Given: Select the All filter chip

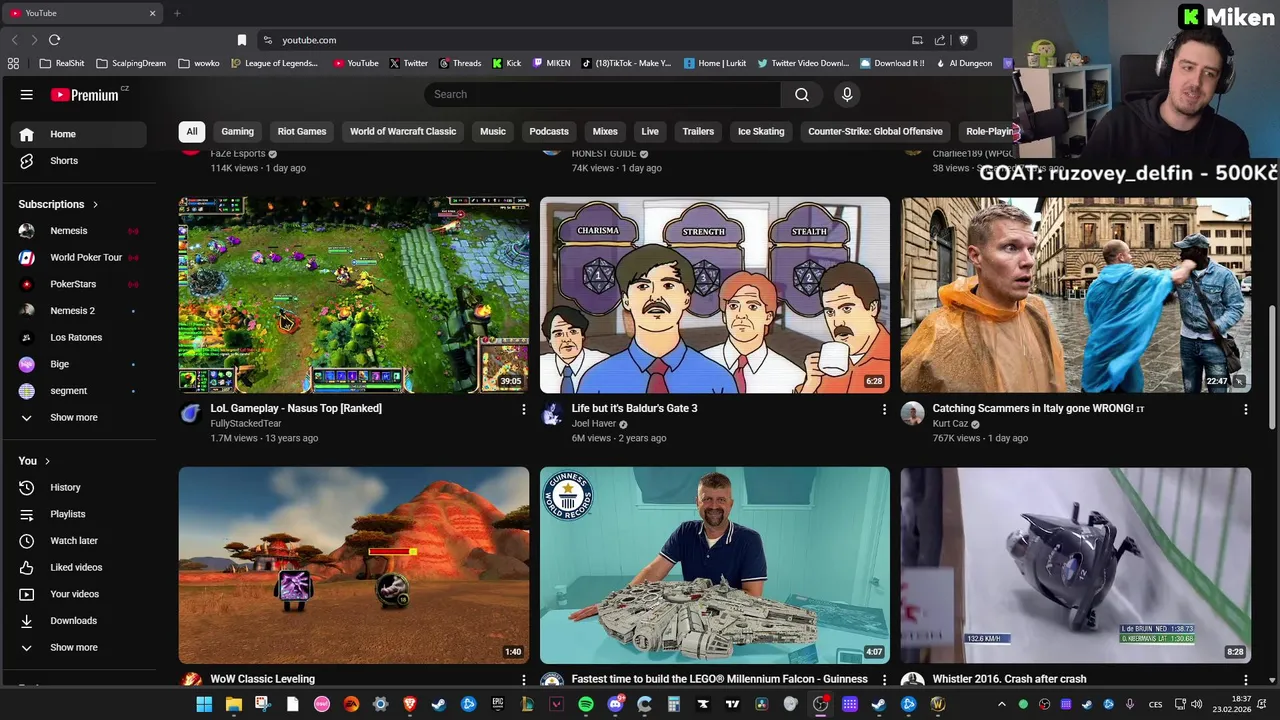Looking at the screenshot, I should pyautogui.click(x=192, y=131).
